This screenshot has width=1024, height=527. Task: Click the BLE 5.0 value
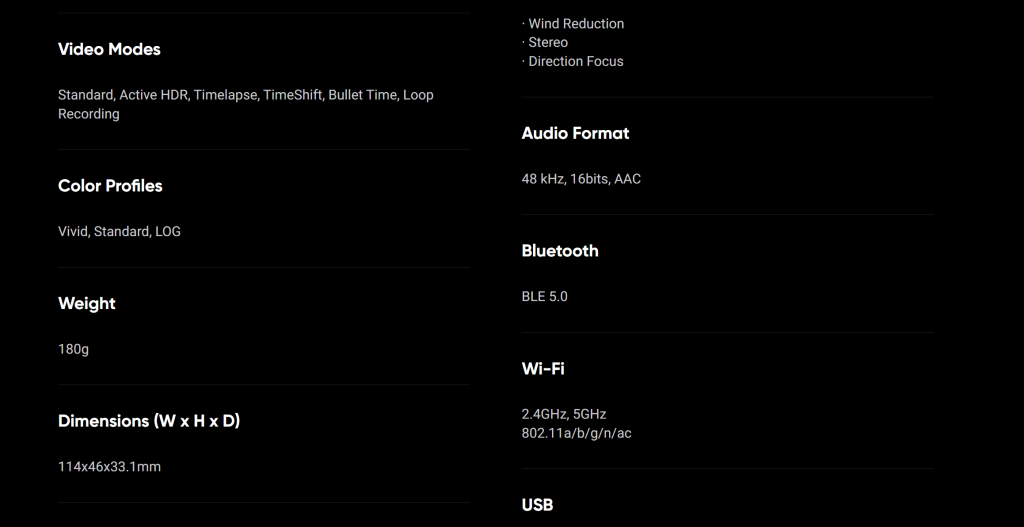545,296
